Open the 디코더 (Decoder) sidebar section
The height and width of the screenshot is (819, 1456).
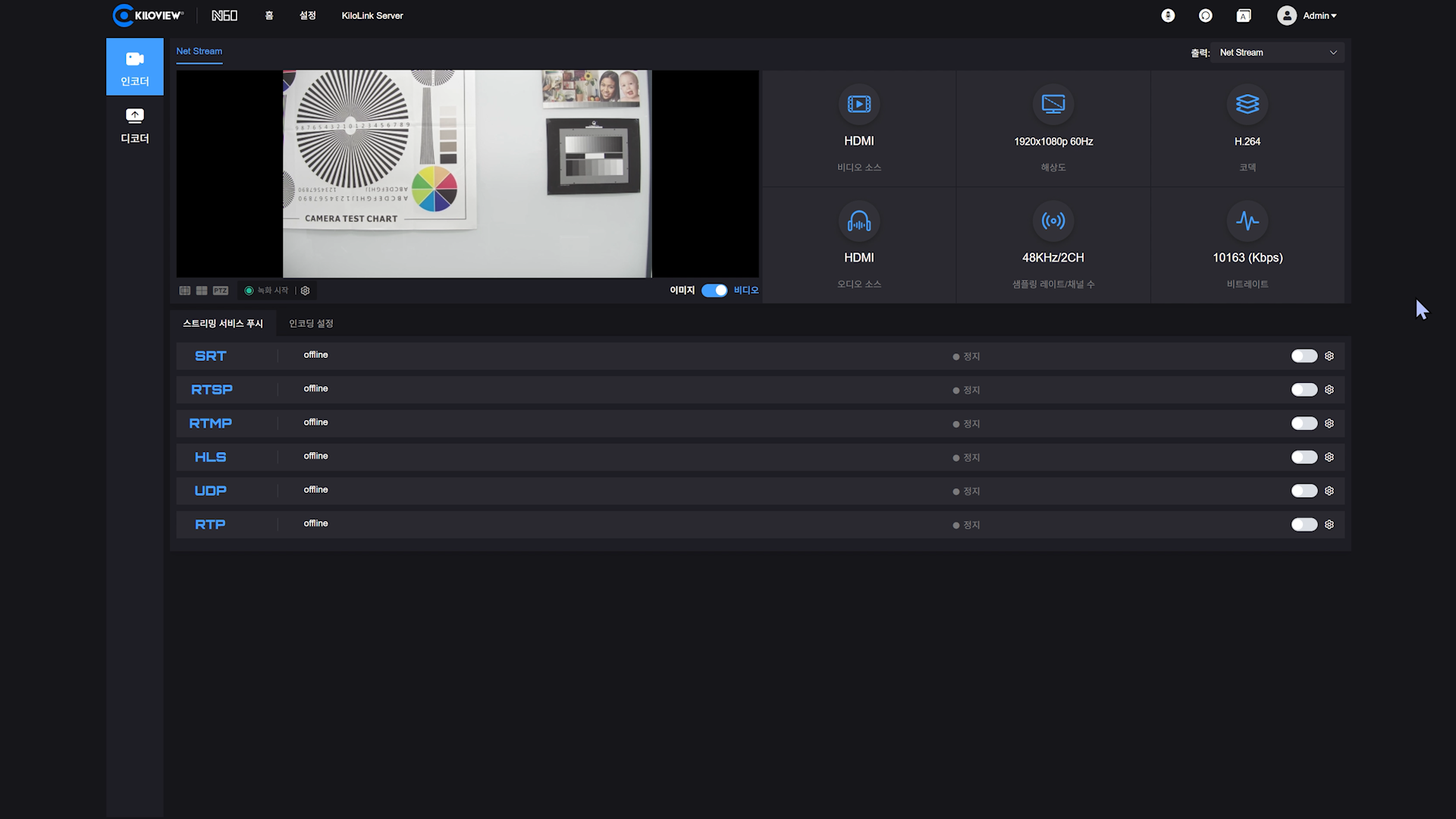(x=134, y=124)
